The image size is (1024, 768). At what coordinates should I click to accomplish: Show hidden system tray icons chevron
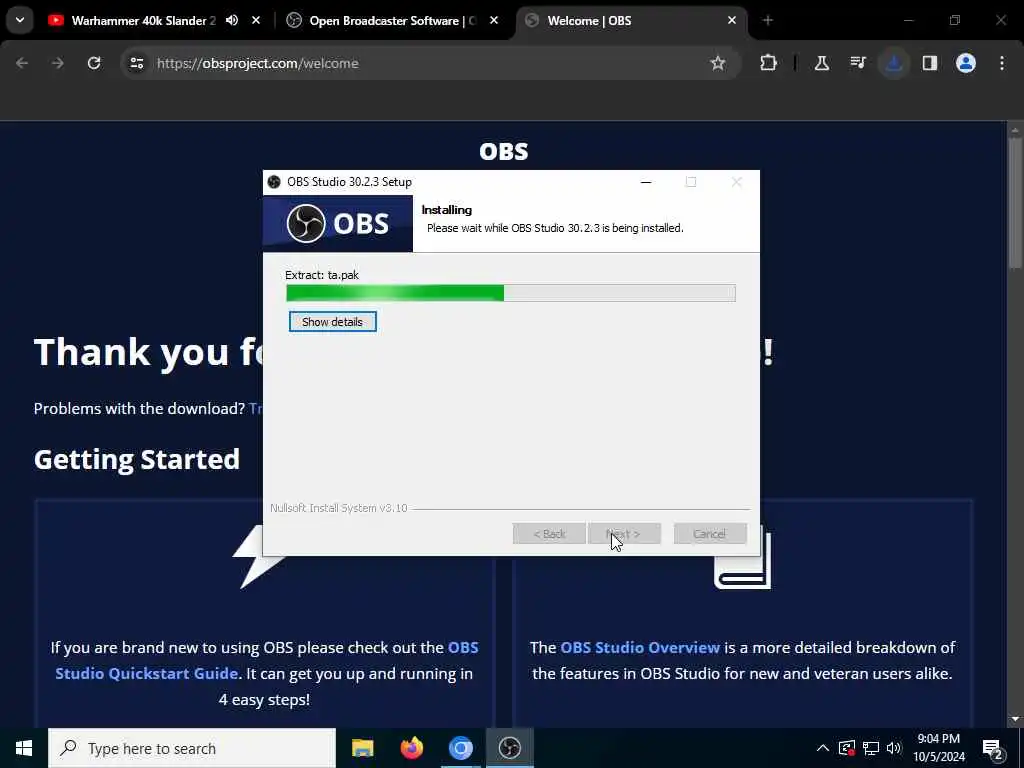[x=823, y=748]
